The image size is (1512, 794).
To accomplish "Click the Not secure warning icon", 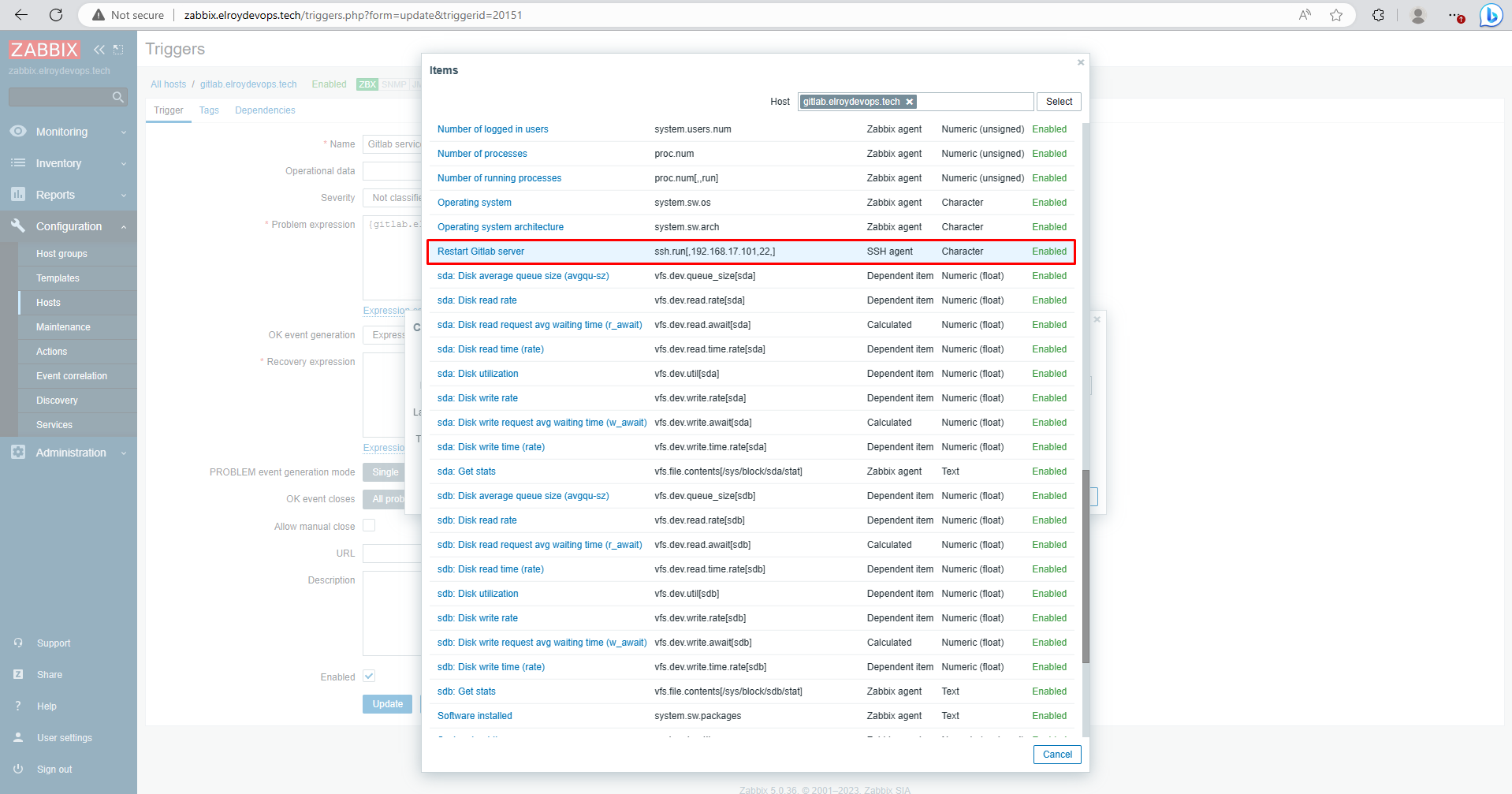I will 99,15.
